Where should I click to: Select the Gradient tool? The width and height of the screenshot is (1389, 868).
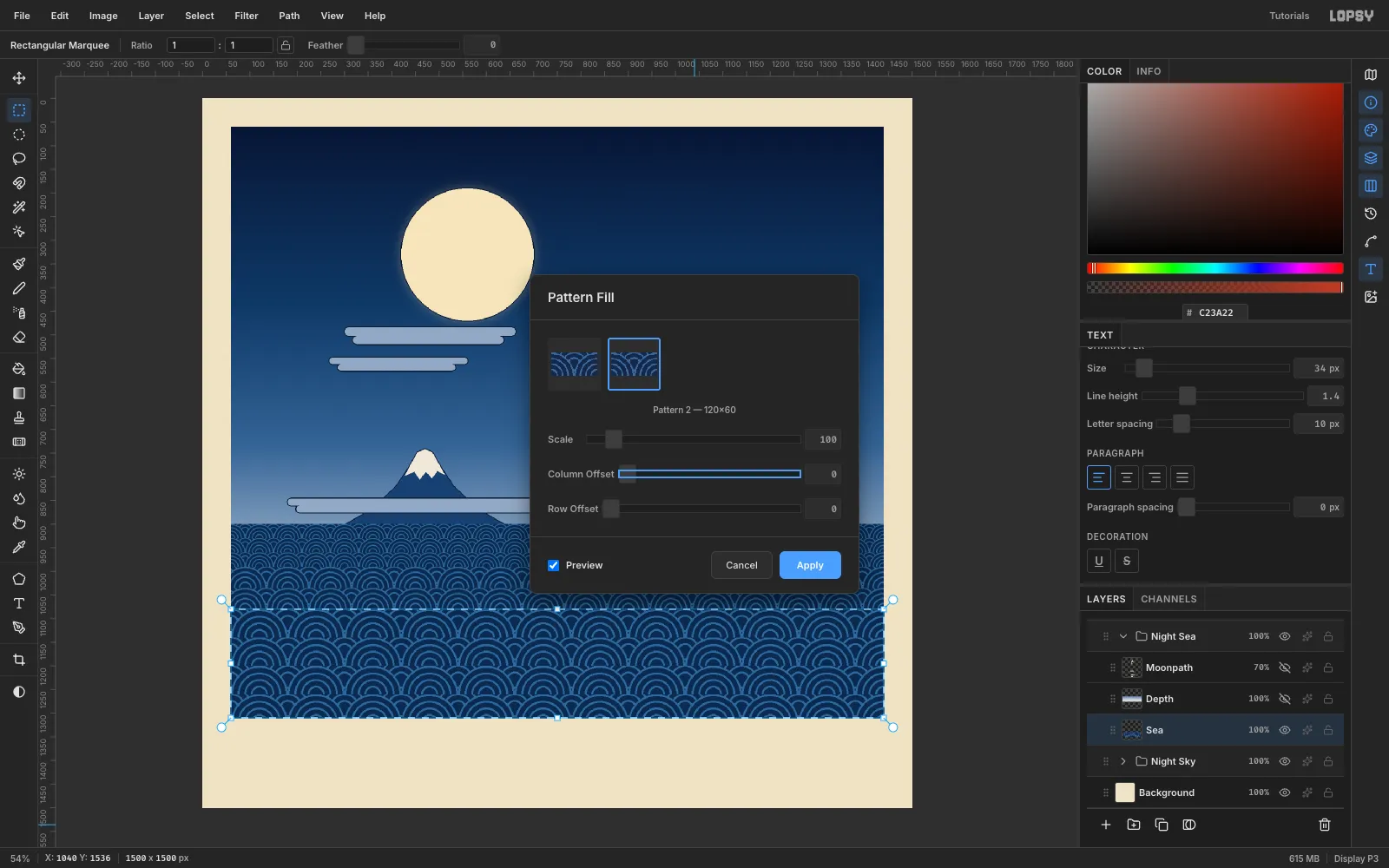[19, 393]
